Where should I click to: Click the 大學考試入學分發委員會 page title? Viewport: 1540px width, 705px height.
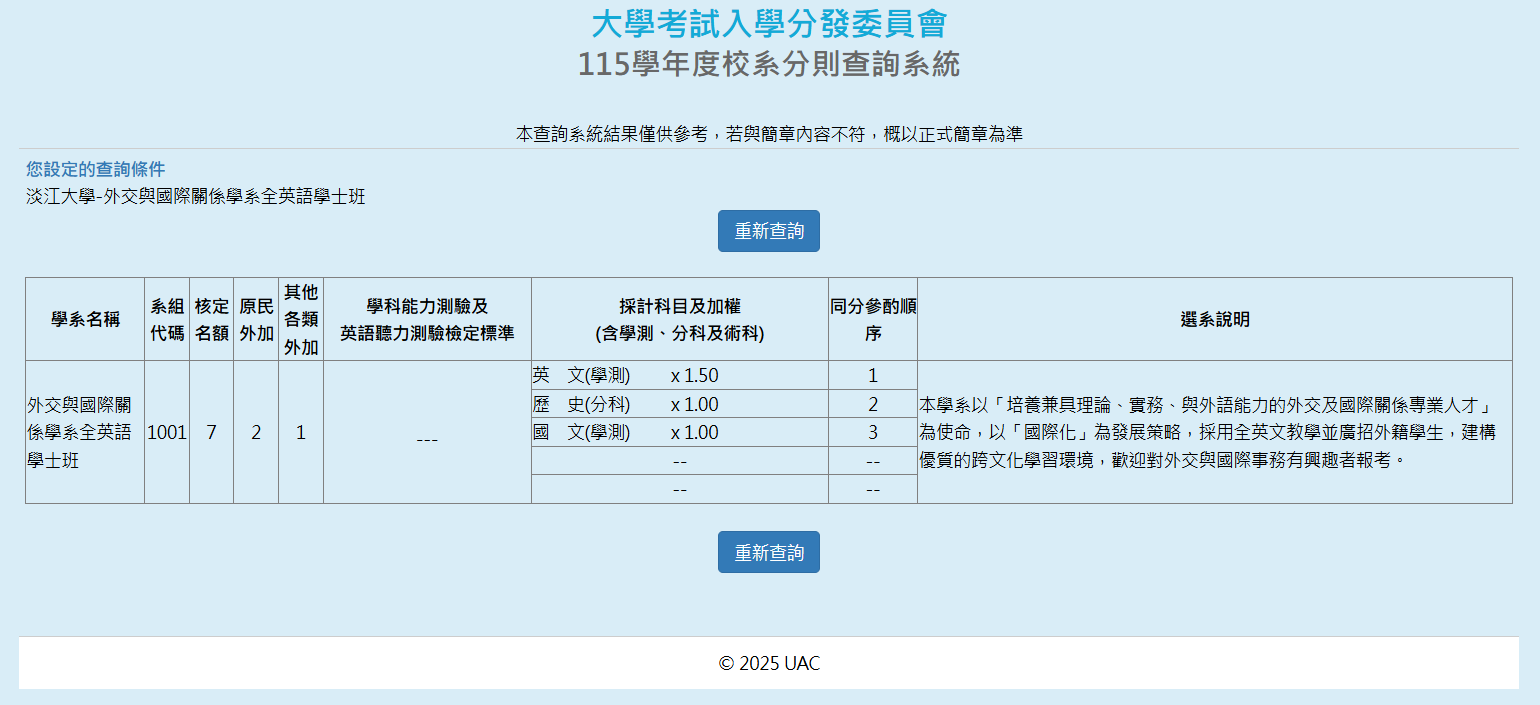coord(768,24)
